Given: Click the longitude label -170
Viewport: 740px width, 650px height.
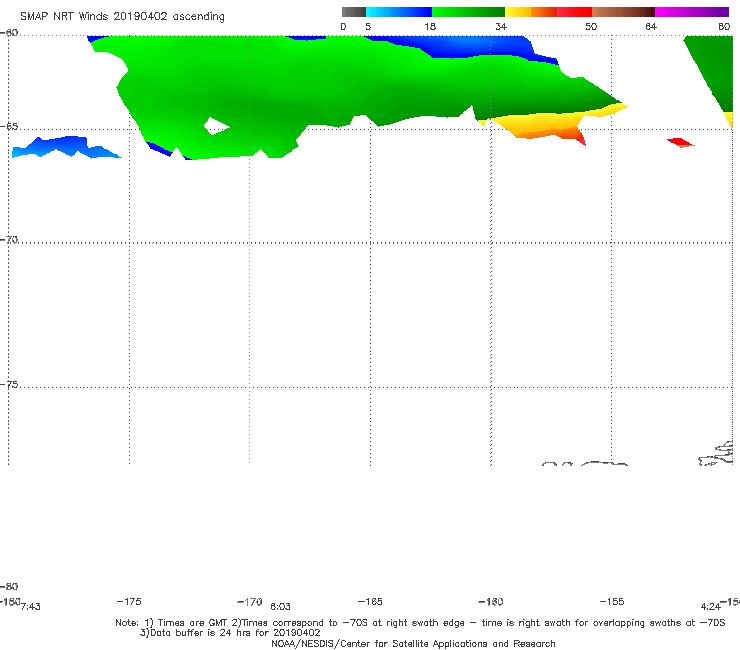Looking at the screenshot, I should point(250,602).
